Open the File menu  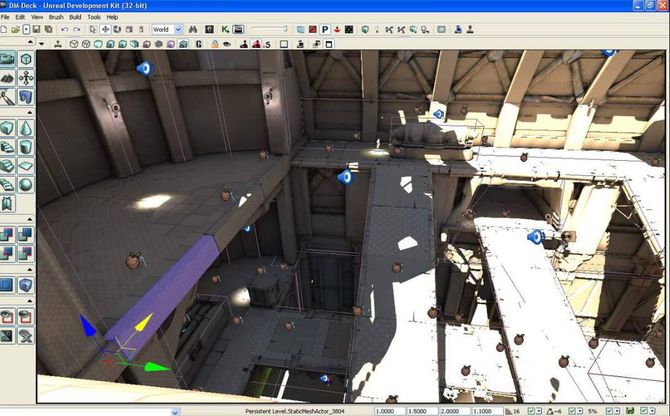(5, 17)
